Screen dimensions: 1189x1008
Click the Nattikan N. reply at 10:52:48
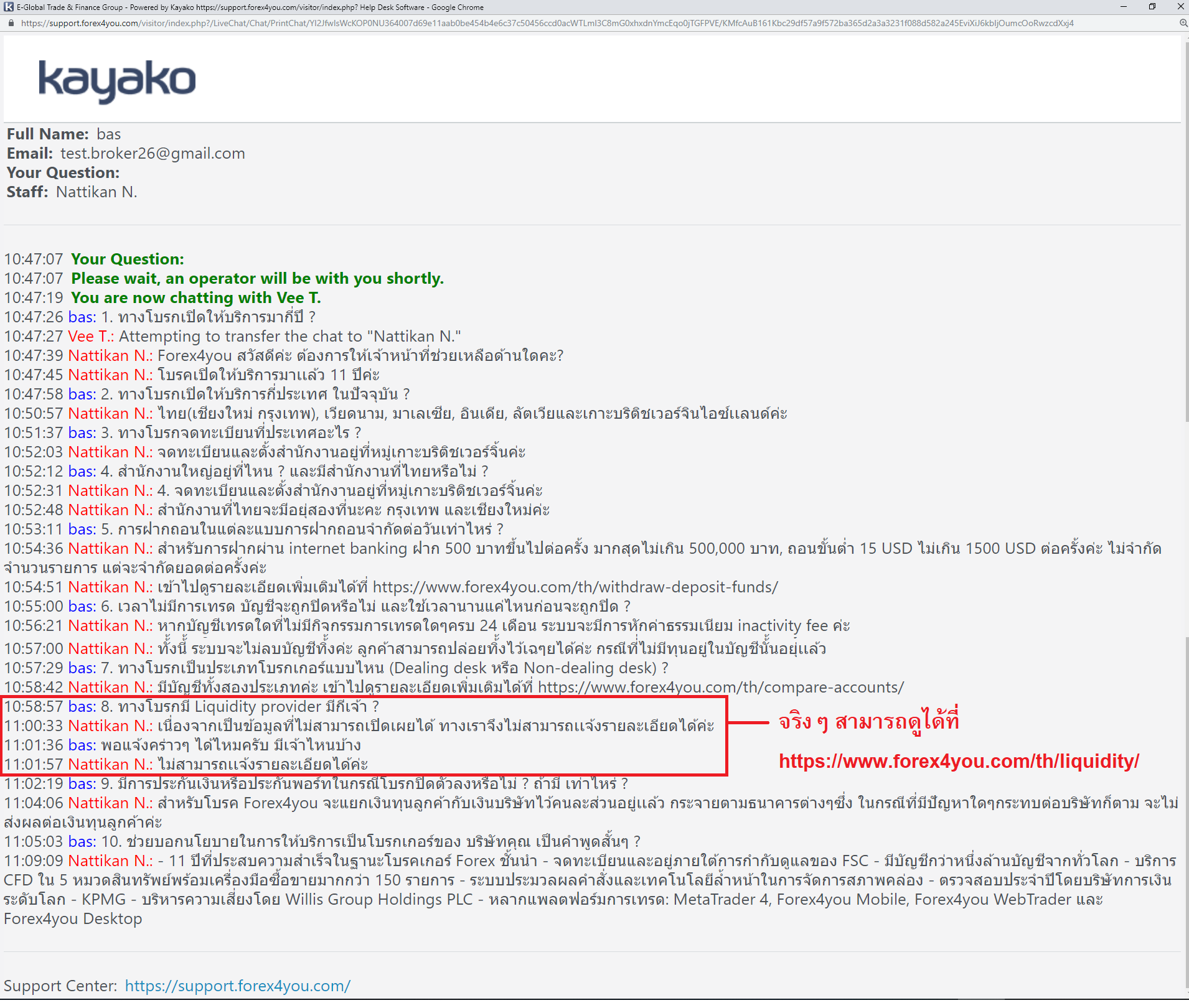(277, 510)
